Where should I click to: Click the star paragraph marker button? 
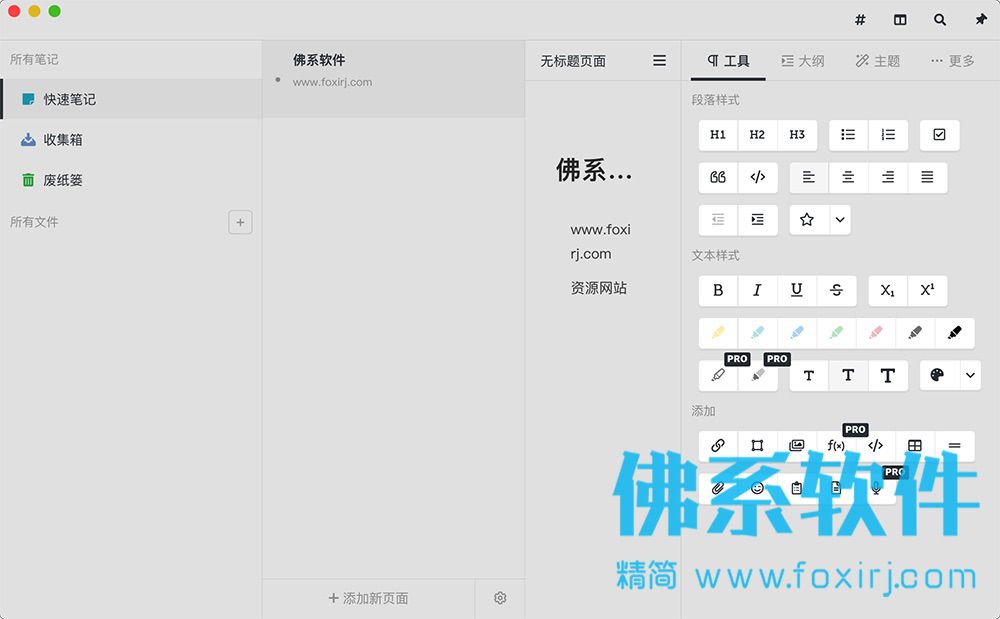tap(807, 220)
